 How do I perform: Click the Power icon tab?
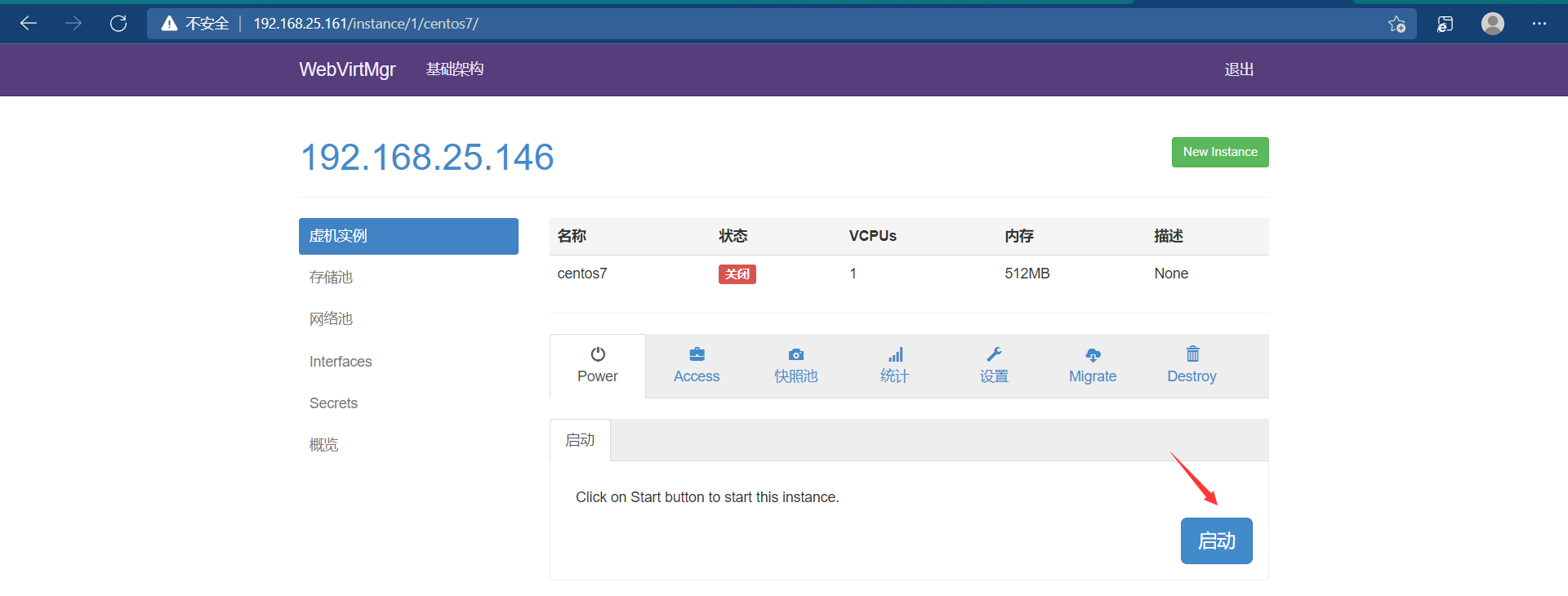(x=598, y=354)
